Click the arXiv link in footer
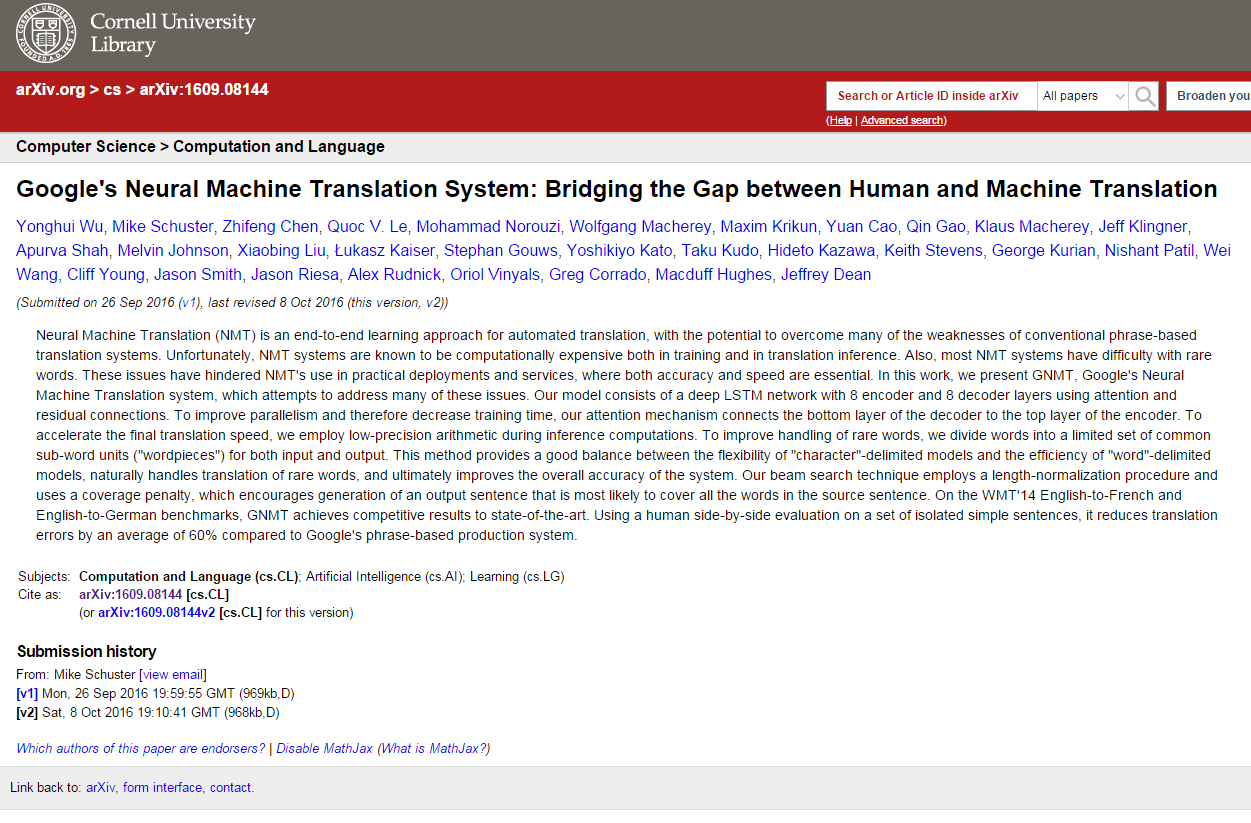1251x823 pixels. click(x=100, y=788)
